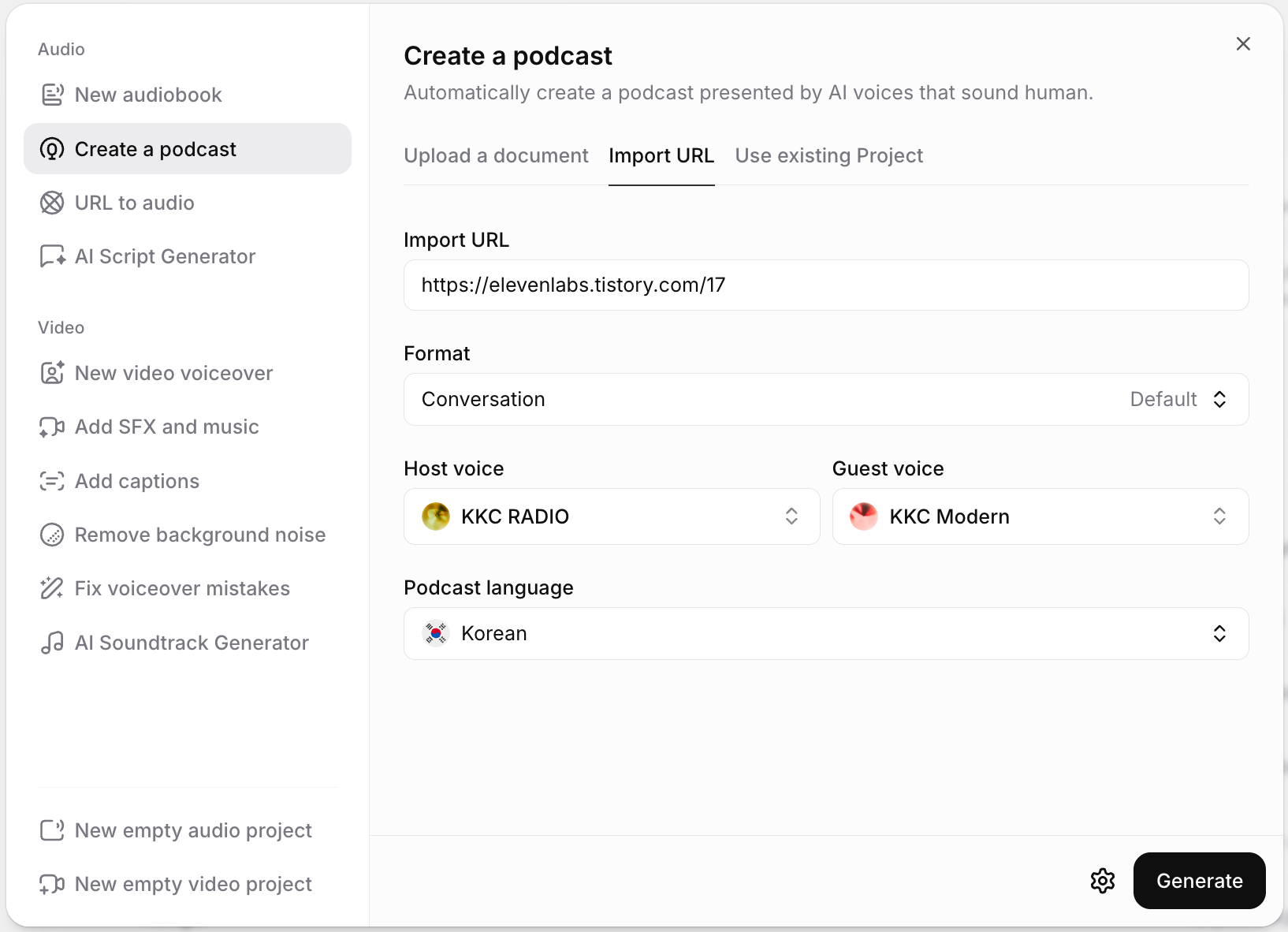The width and height of the screenshot is (1288, 932).
Task: Select New video voiceover
Action: click(x=173, y=373)
